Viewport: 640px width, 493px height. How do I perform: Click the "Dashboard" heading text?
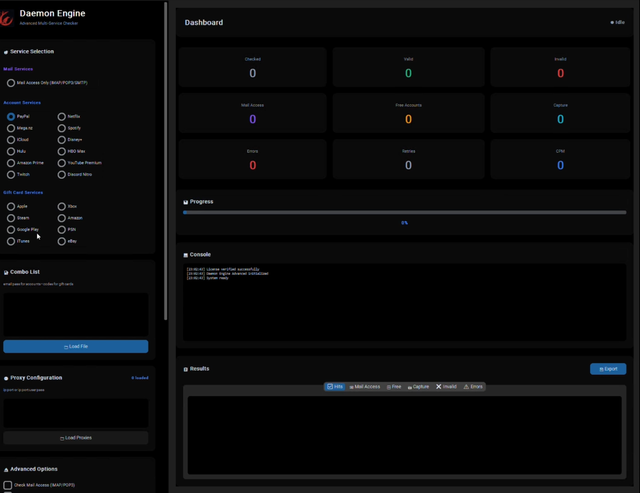pyautogui.click(x=204, y=23)
